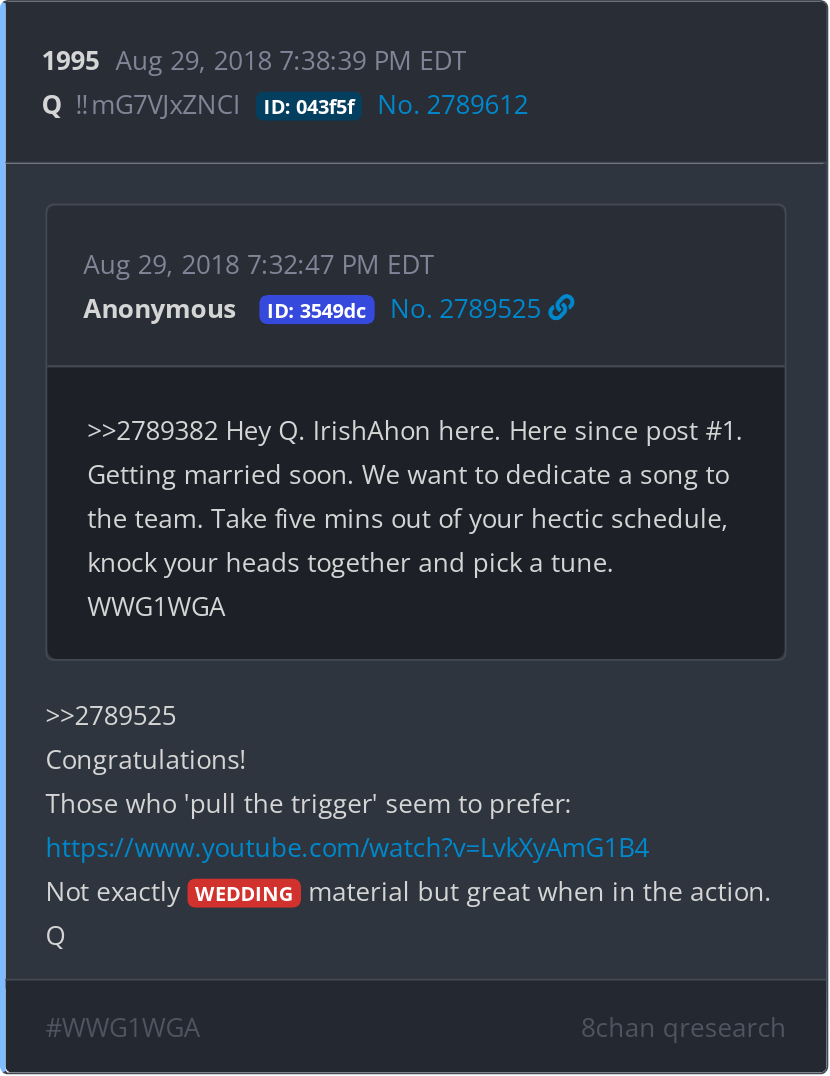This screenshot has height=1076, width=830.
Task: Open post link No. 2789612
Action: [x=453, y=105]
